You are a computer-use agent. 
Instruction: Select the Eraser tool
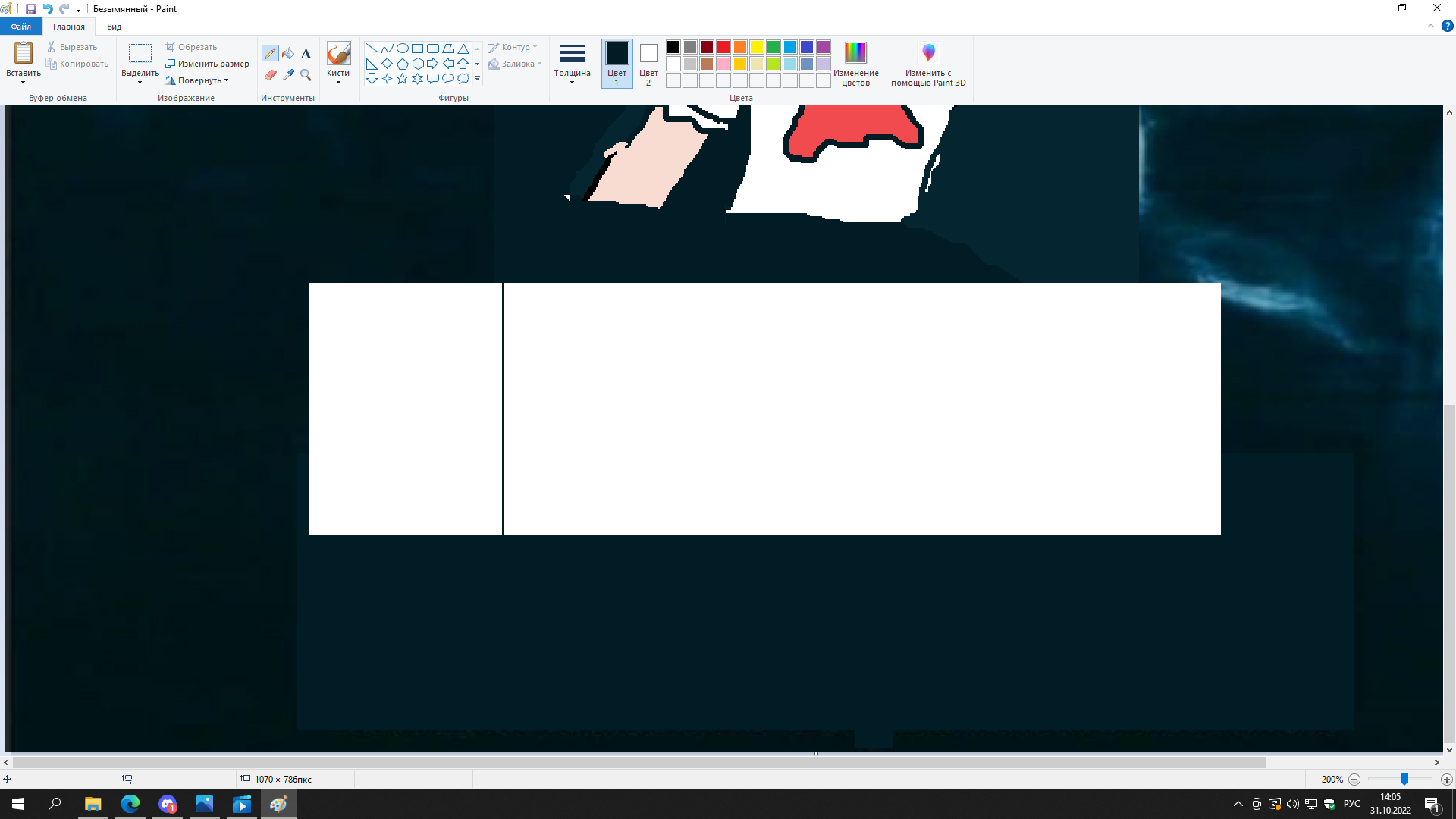pyautogui.click(x=270, y=75)
